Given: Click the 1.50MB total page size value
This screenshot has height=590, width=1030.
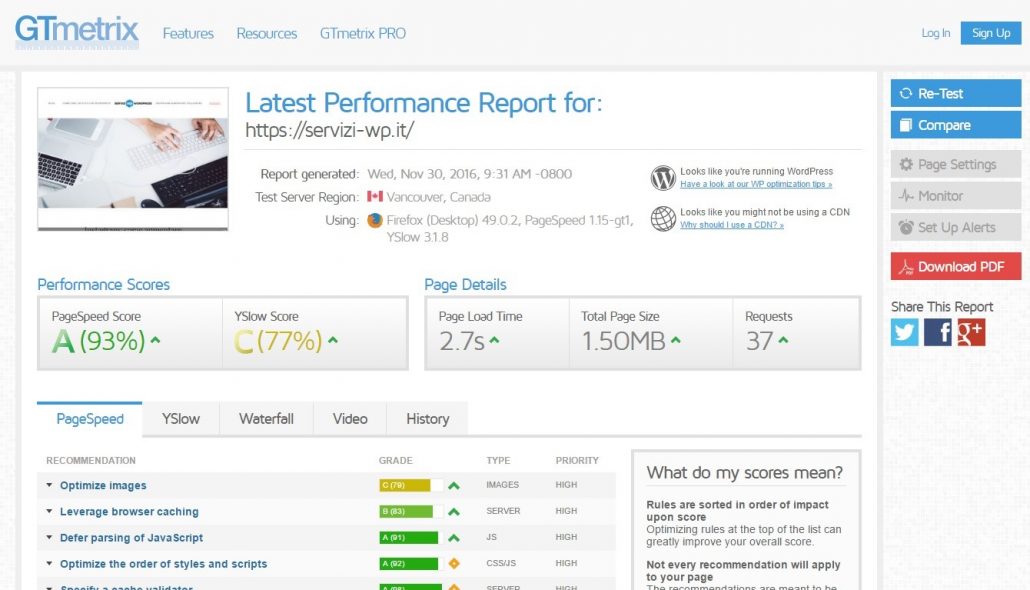Looking at the screenshot, I should [623, 341].
